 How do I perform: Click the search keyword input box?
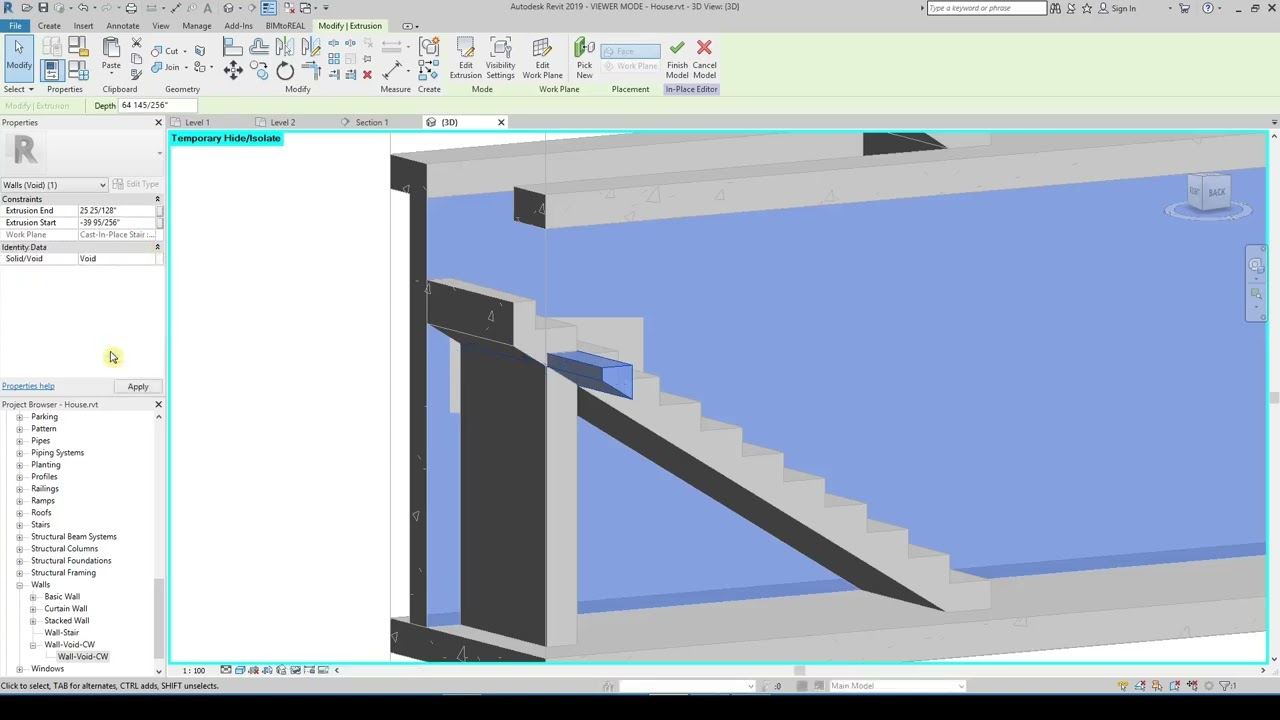986,8
